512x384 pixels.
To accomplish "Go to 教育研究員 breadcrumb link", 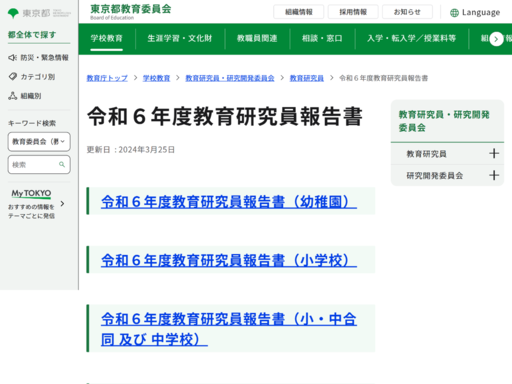I will (306, 78).
